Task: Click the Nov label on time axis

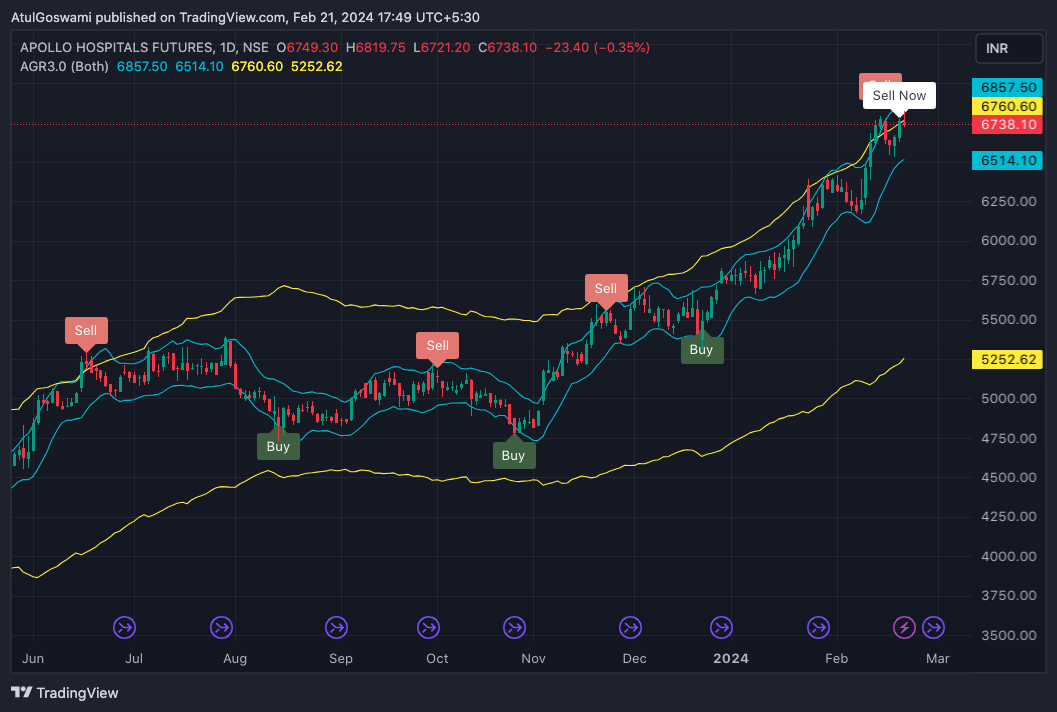Action: (x=533, y=659)
